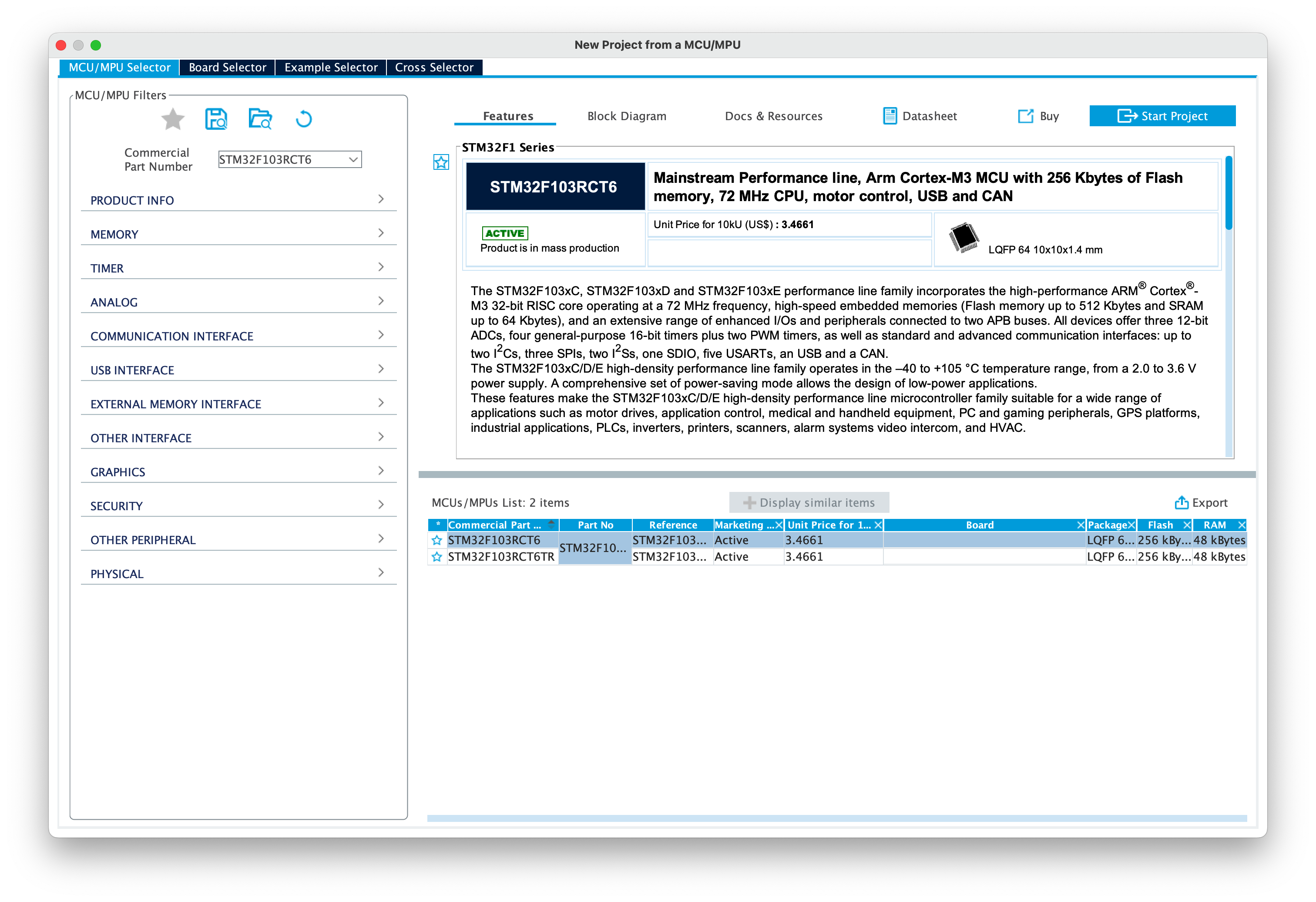The height and width of the screenshot is (902, 1316).
Task: Open the Datasheet document icon
Action: tap(890, 116)
